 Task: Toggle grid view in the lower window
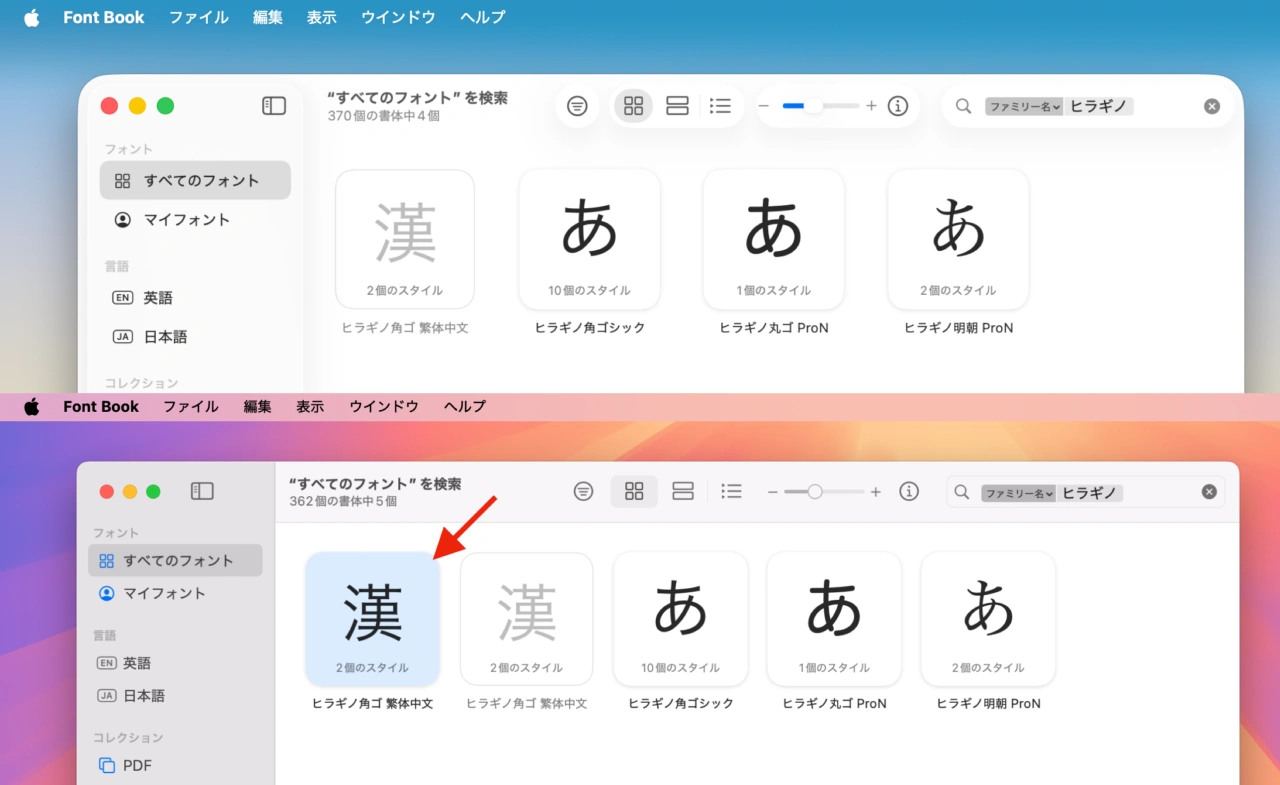[633, 491]
